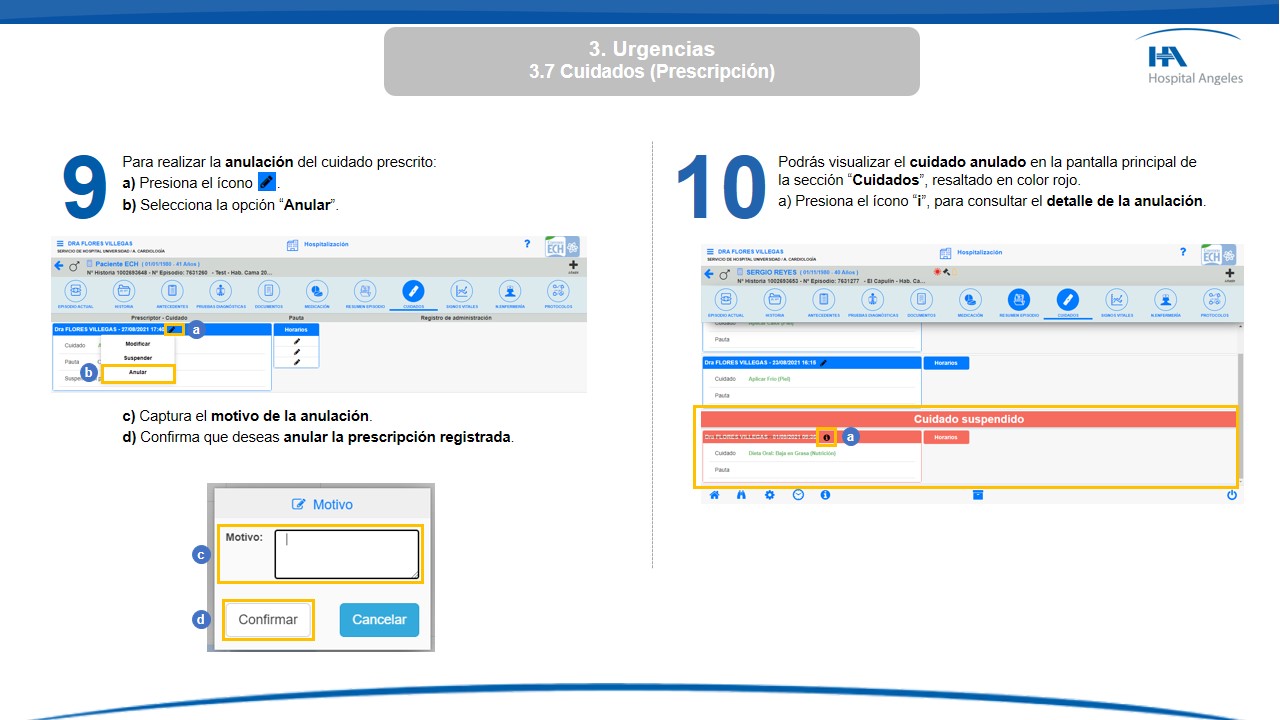Select Suspender from the pencil menu
The image size is (1280, 720).
point(138,357)
